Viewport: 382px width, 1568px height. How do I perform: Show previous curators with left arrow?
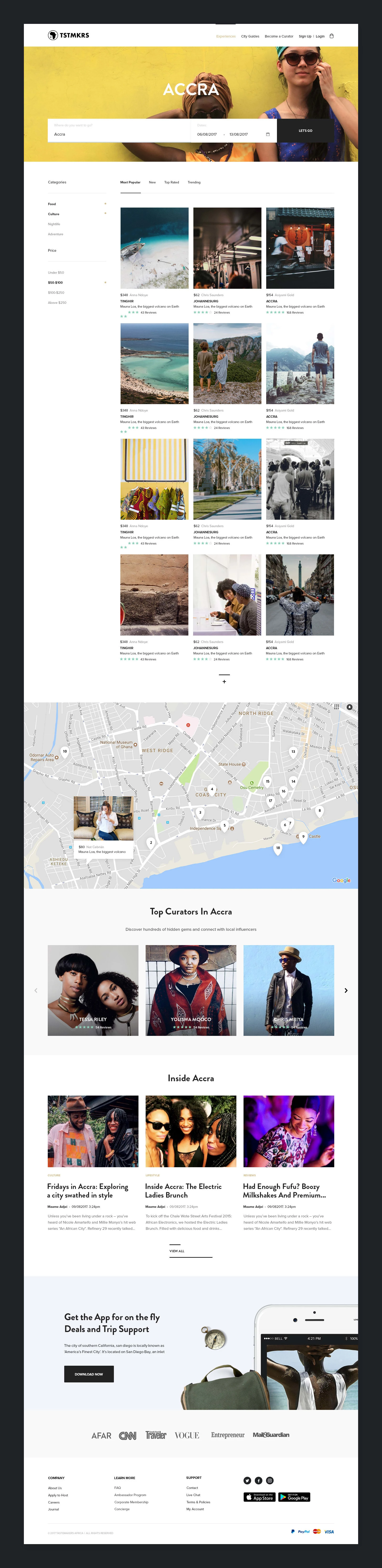(x=36, y=990)
